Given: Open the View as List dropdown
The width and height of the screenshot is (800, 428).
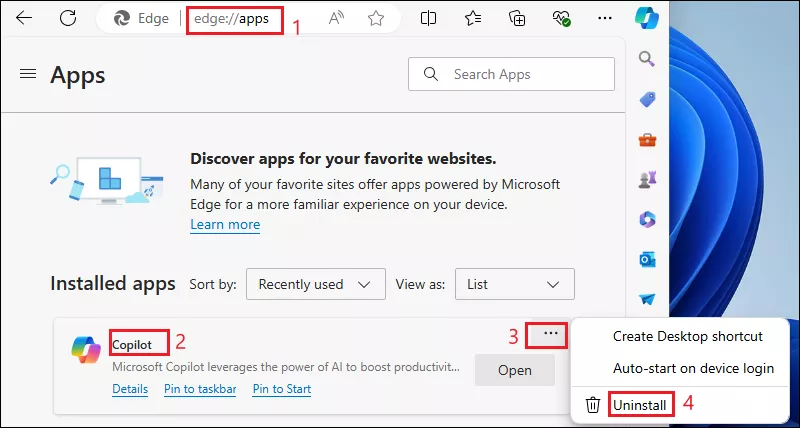Looking at the screenshot, I should pos(514,284).
